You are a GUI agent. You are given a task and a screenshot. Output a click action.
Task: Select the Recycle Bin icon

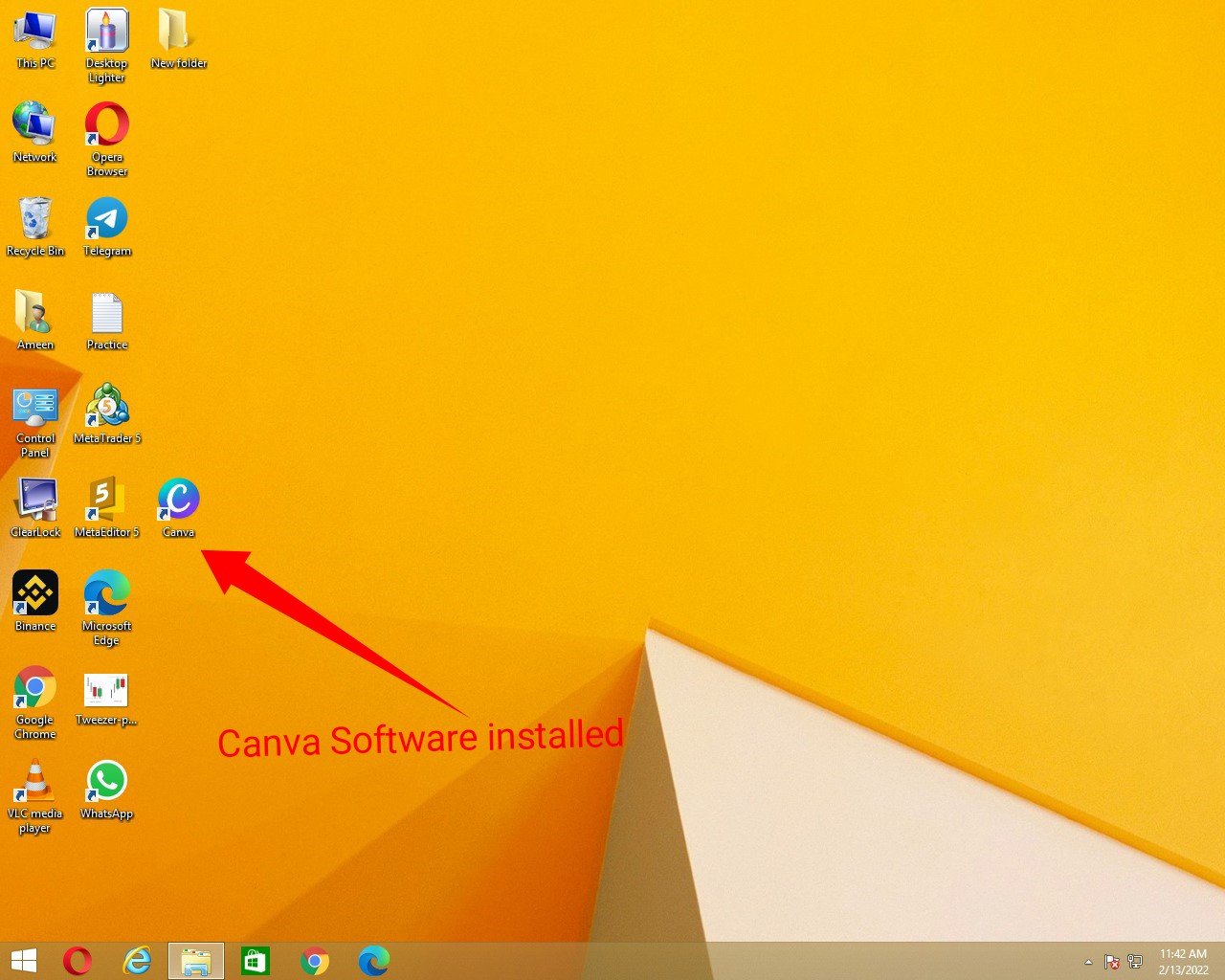click(x=35, y=226)
